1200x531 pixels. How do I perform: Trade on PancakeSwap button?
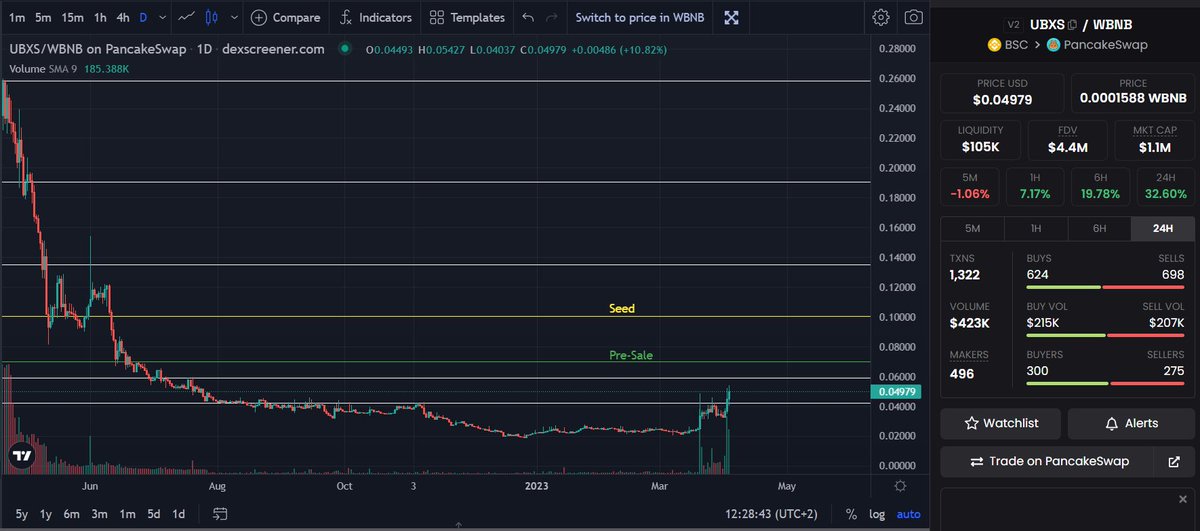tap(1049, 461)
